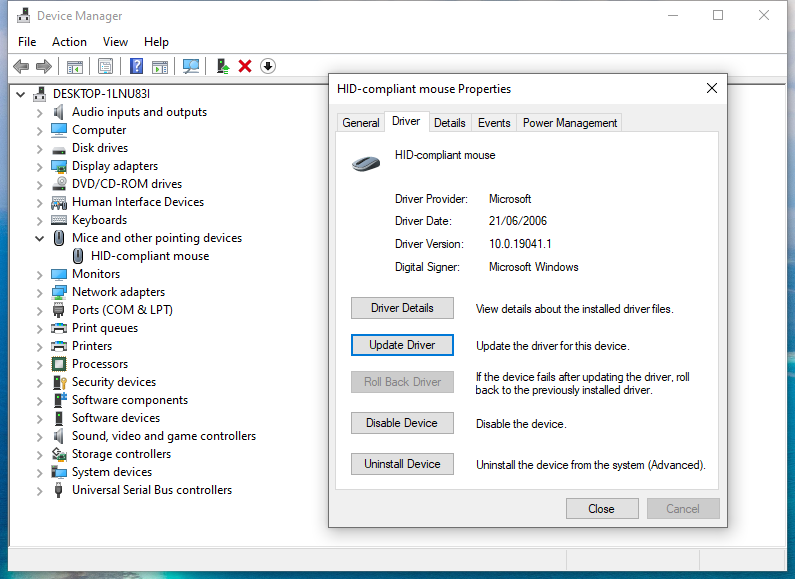Click the Disable device down-arrow icon
The height and width of the screenshot is (579, 795).
268,66
